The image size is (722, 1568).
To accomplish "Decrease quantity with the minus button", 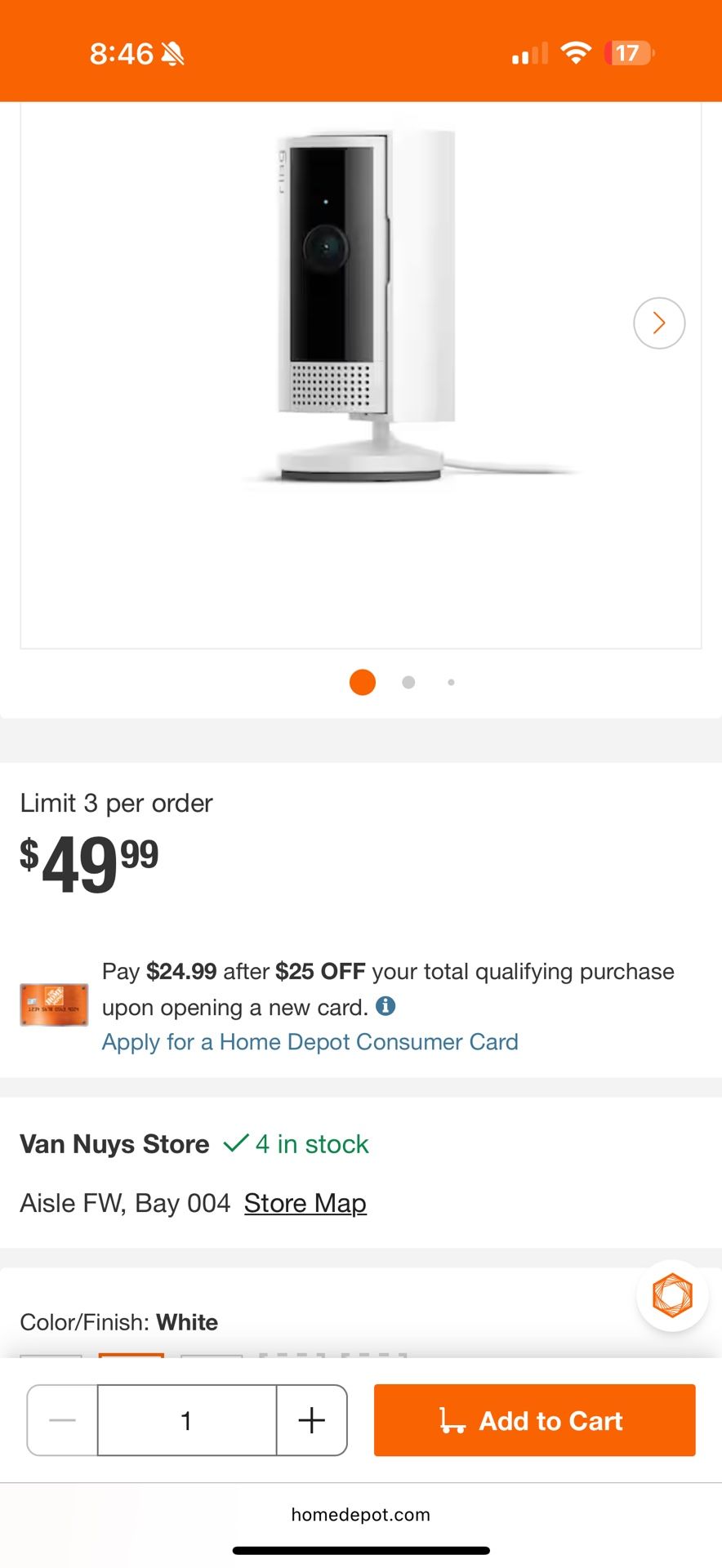I will pyautogui.click(x=63, y=1420).
